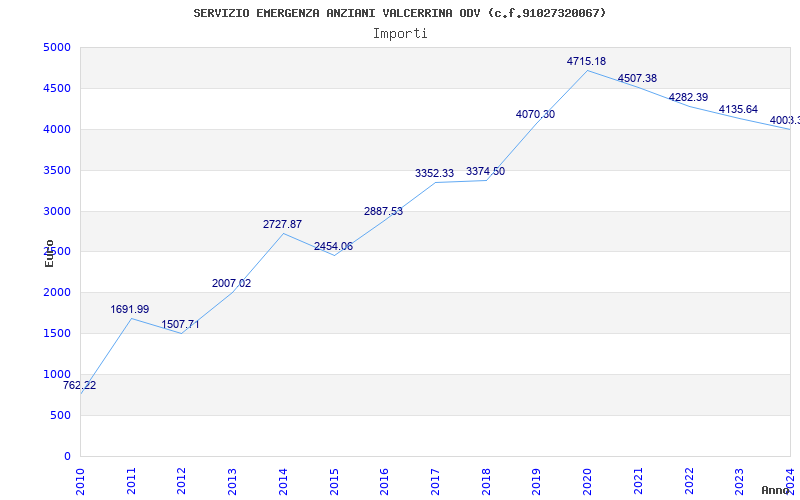Image resolution: width=800 pixels, height=500 pixels.
Task: Click the 3000 y-axis tick label
Action: (57, 211)
